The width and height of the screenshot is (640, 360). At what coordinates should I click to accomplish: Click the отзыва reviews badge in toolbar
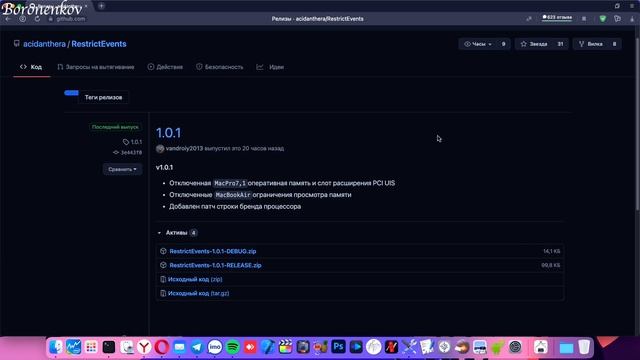click(x=557, y=18)
